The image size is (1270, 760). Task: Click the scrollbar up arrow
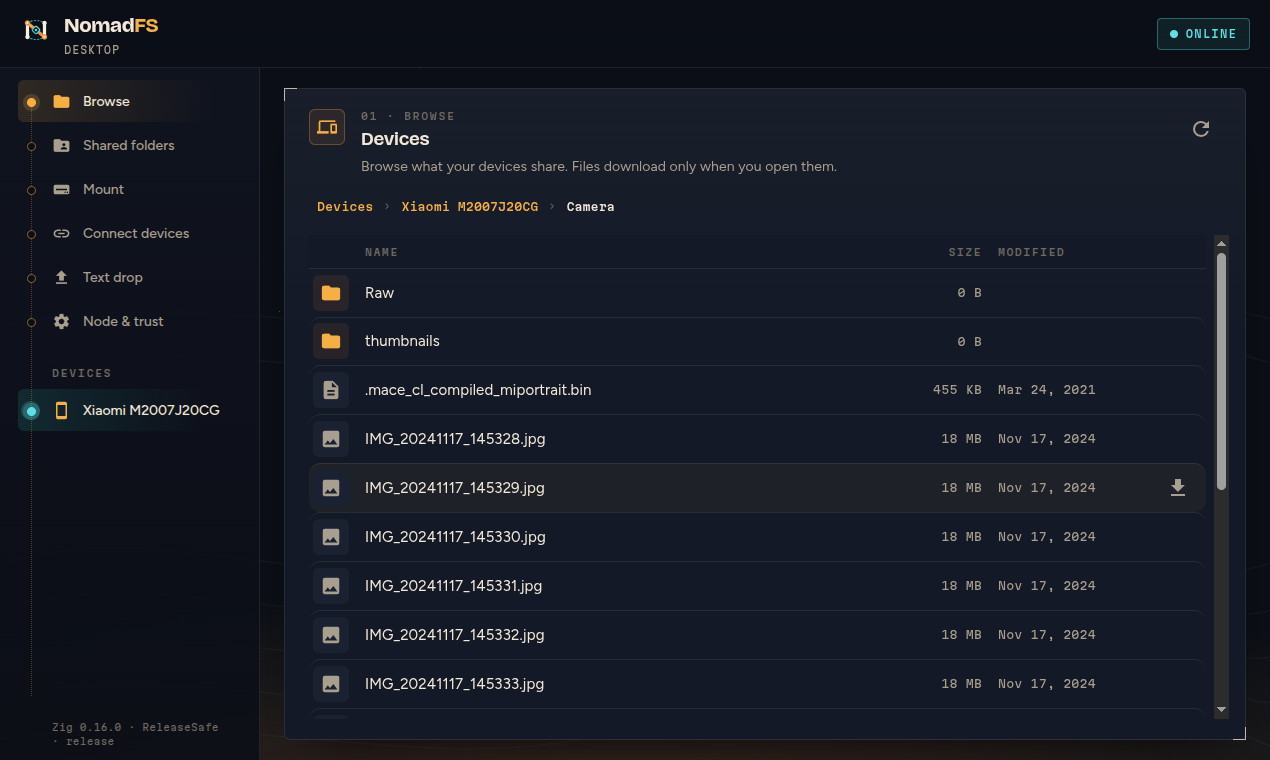tap(1221, 243)
